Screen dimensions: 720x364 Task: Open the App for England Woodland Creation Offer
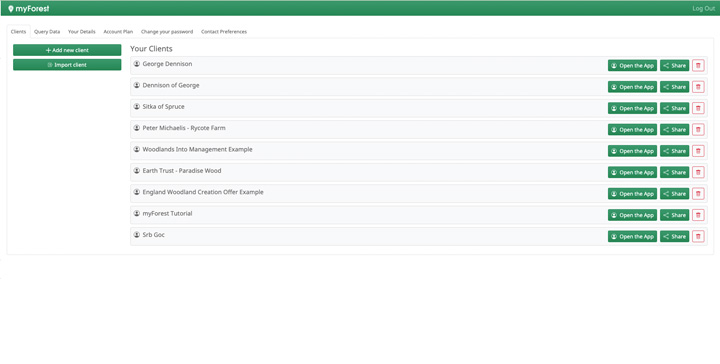click(632, 194)
